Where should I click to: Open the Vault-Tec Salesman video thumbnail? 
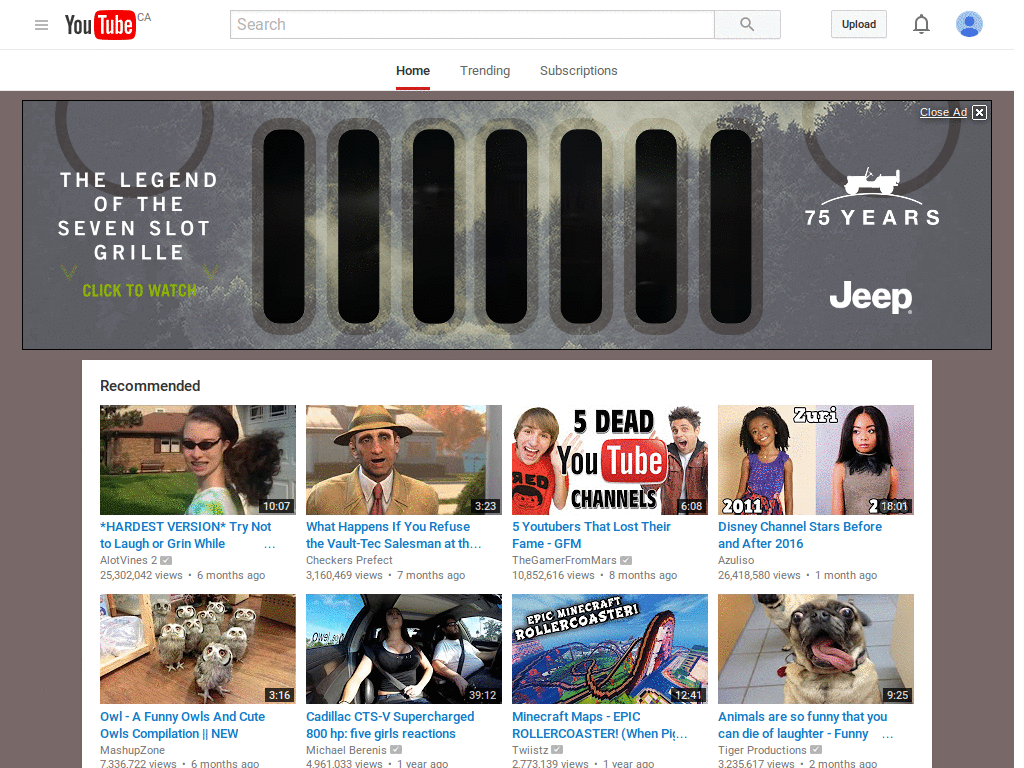click(x=404, y=460)
